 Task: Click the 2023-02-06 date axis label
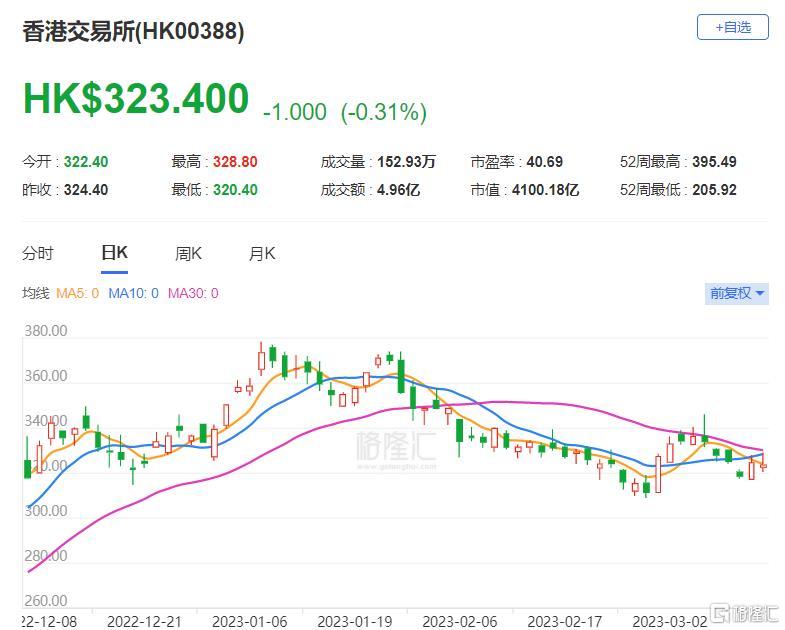[460, 621]
